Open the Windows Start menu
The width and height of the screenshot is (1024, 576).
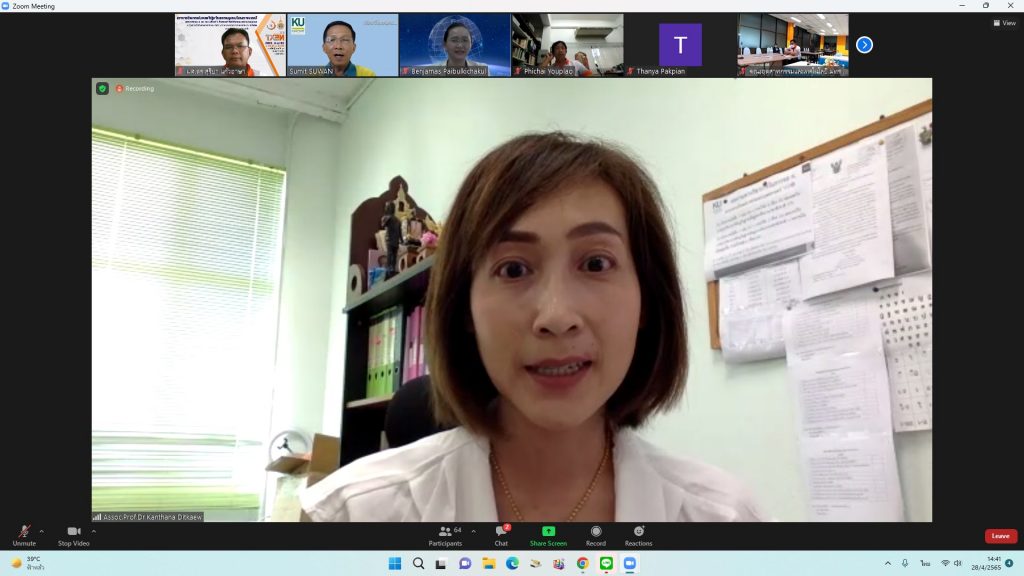(x=394, y=564)
